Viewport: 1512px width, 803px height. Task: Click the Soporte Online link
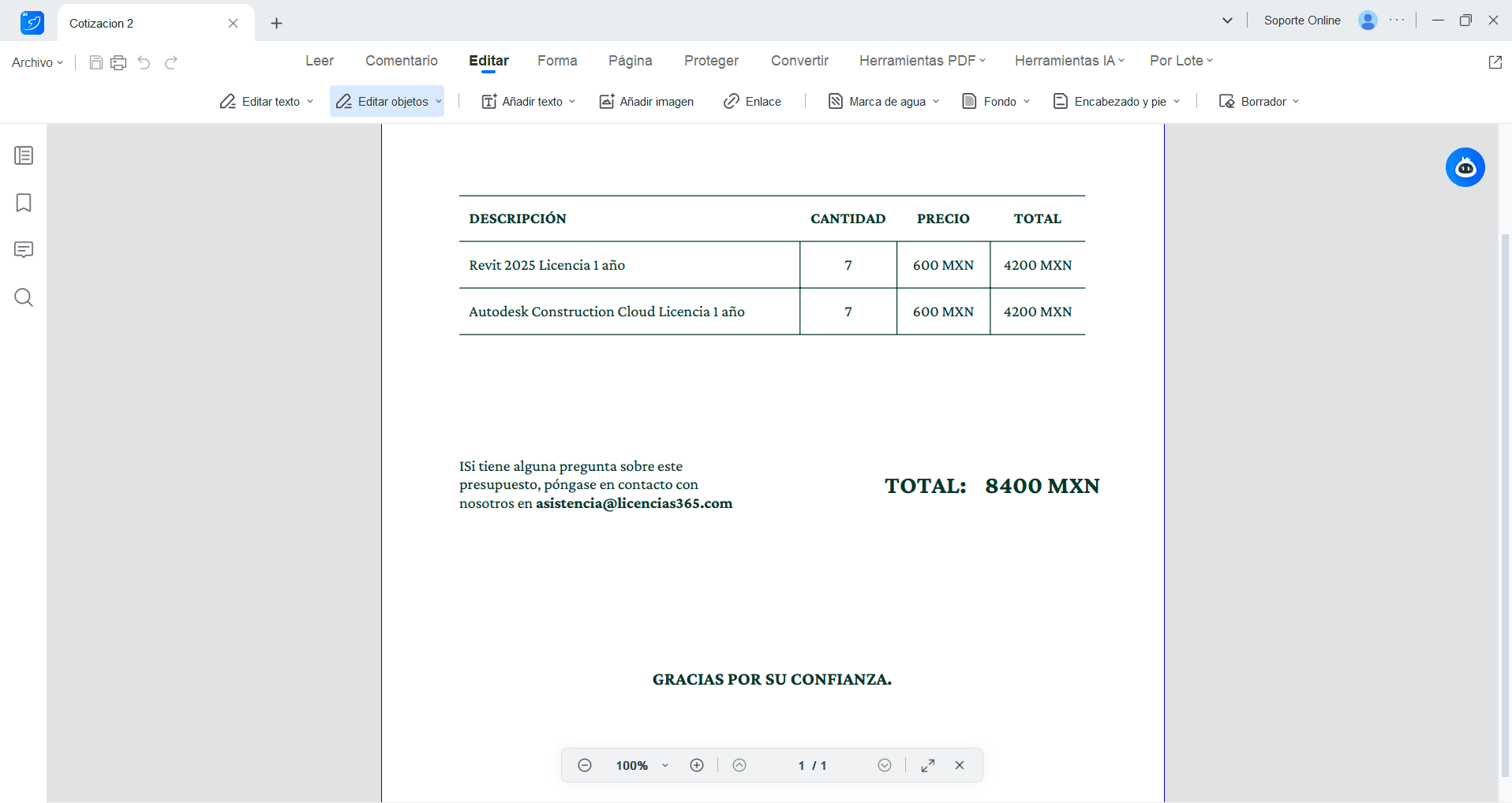click(1302, 21)
